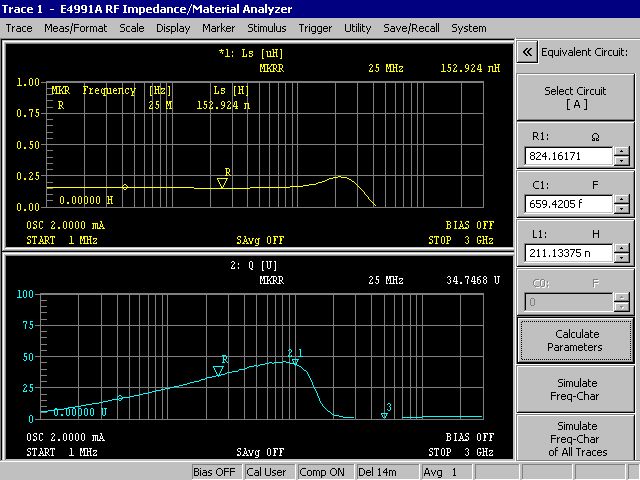640x480 pixels.
Task: Click Simulate Freq-Char of All Traces
Action: pos(573,439)
